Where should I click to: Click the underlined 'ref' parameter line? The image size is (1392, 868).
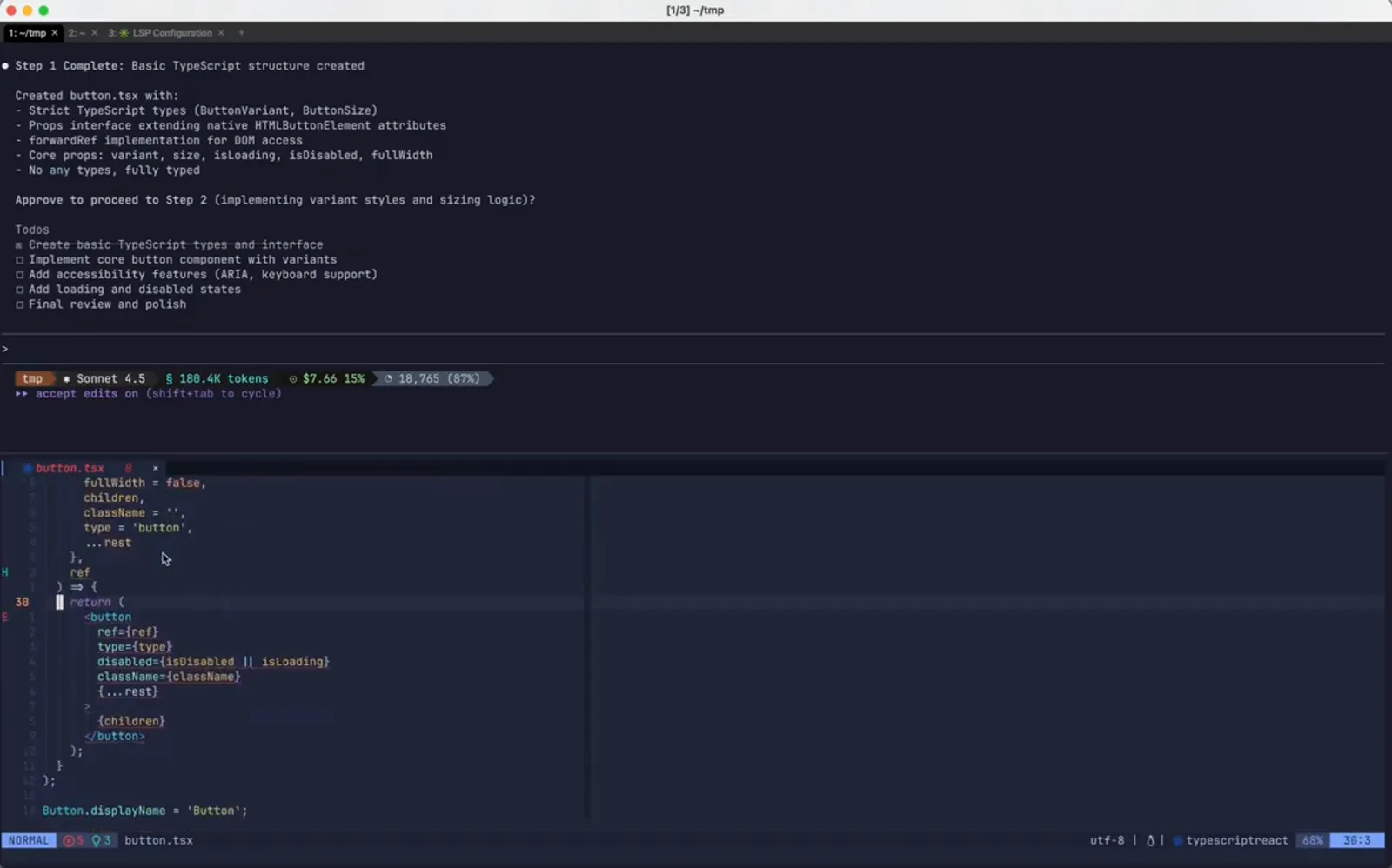[80, 572]
